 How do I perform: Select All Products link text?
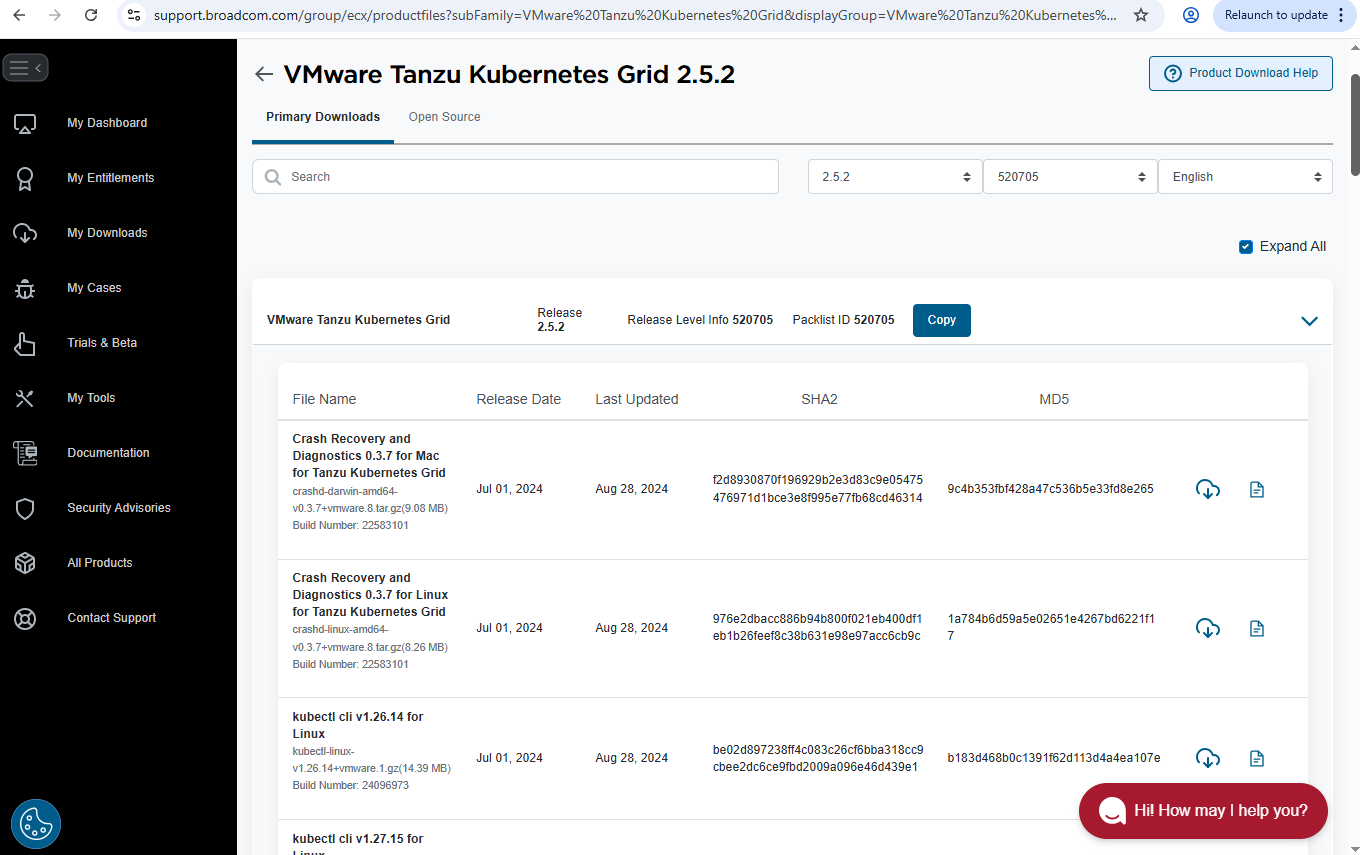100,563
